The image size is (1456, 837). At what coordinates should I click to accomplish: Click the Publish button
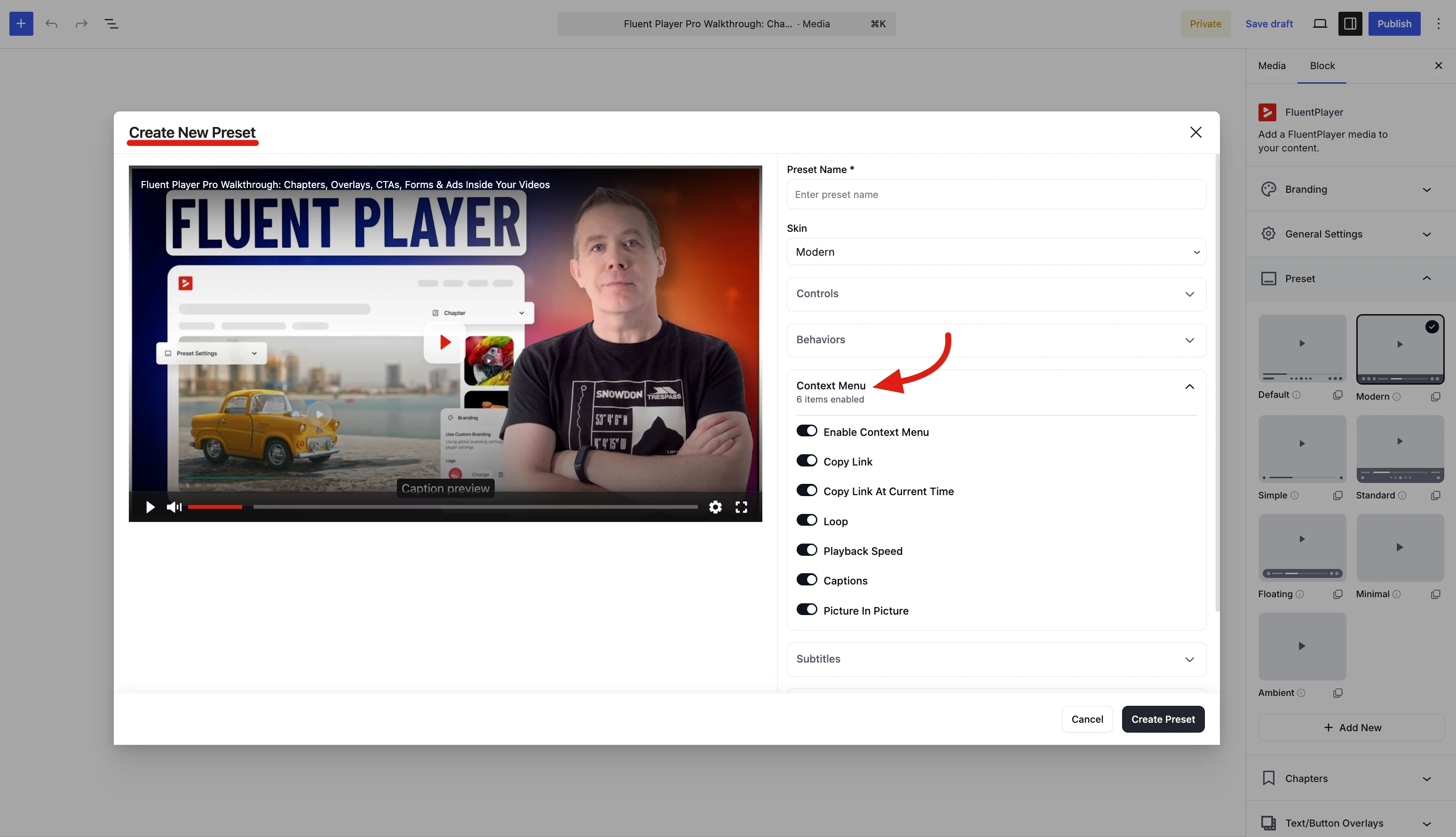pos(1394,24)
